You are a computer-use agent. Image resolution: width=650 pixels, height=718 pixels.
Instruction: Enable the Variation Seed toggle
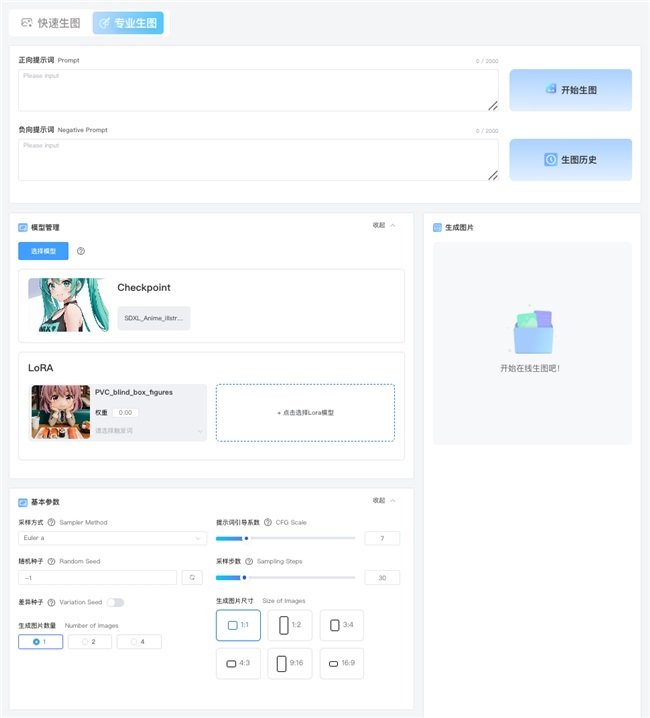tap(116, 602)
